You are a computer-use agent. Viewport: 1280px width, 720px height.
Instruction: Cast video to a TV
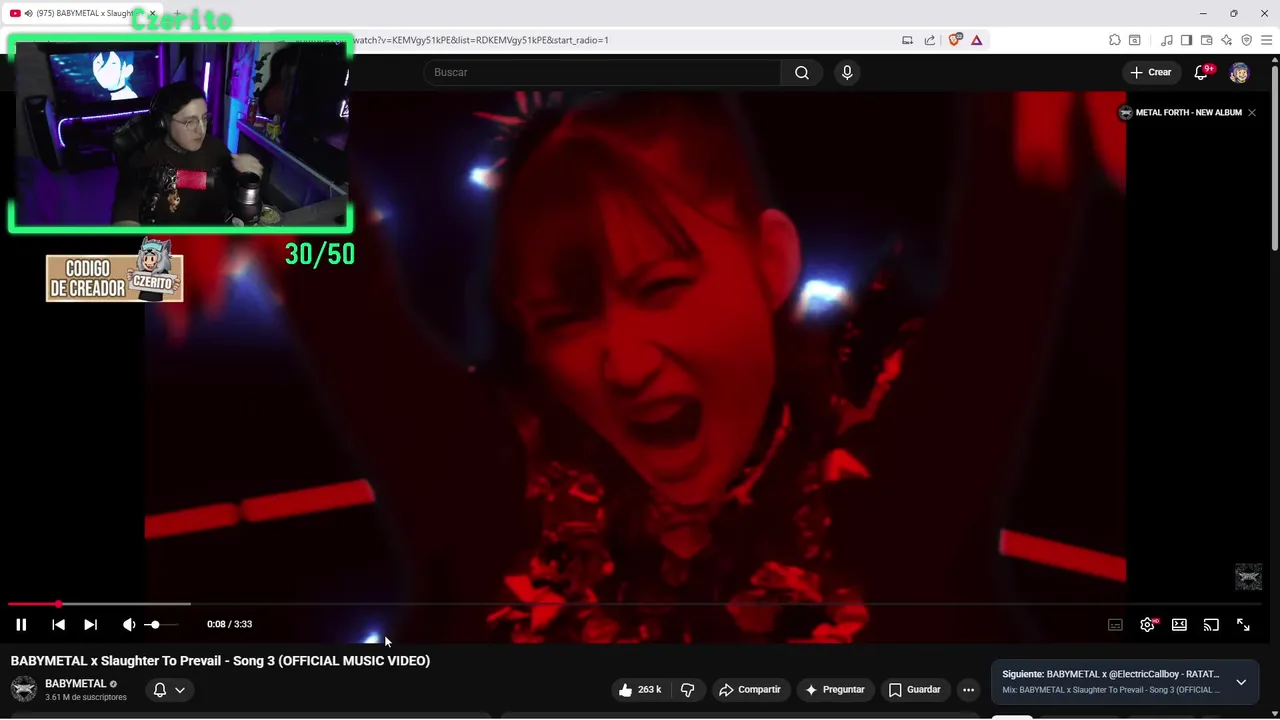pyautogui.click(x=1211, y=625)
